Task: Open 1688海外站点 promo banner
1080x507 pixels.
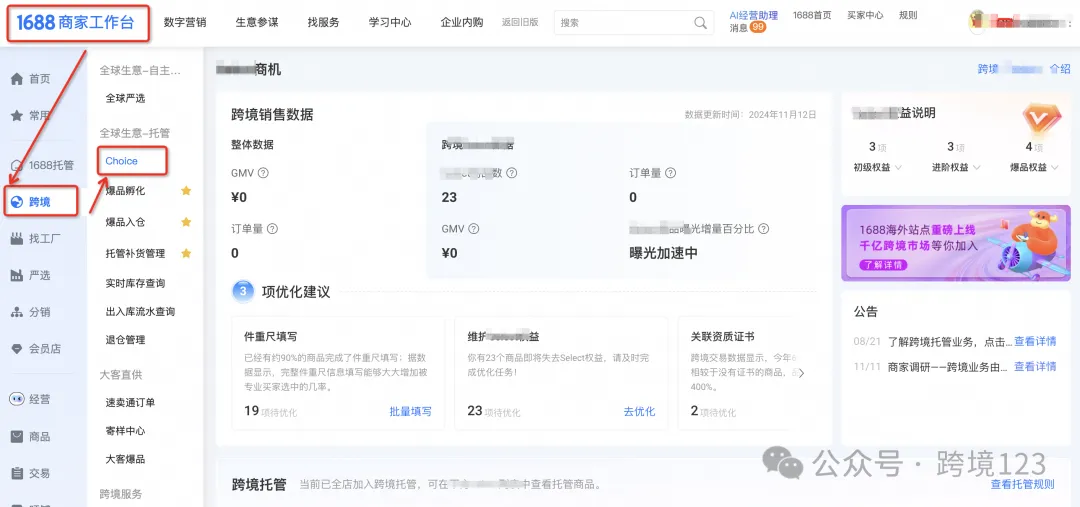Action: coord(954,243)
